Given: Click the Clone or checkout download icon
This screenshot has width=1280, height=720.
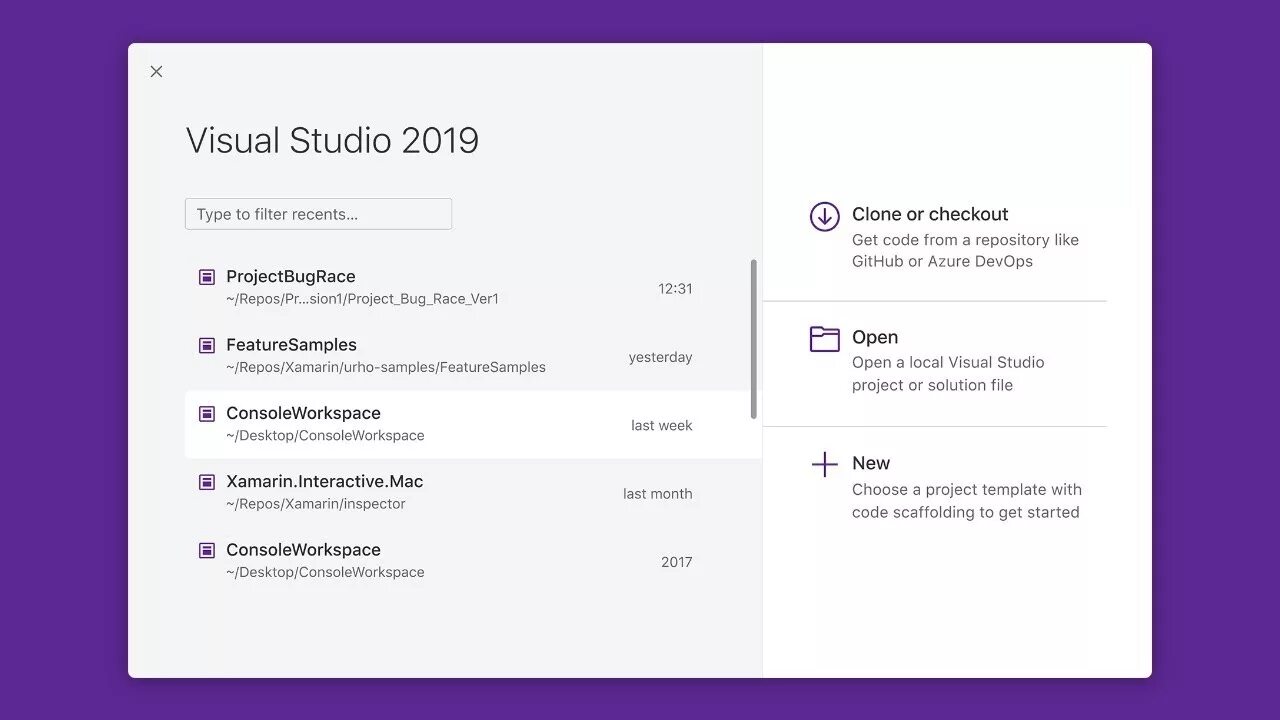Looking at the screenshot, I should pyautogui.click(x=824, y=216).
